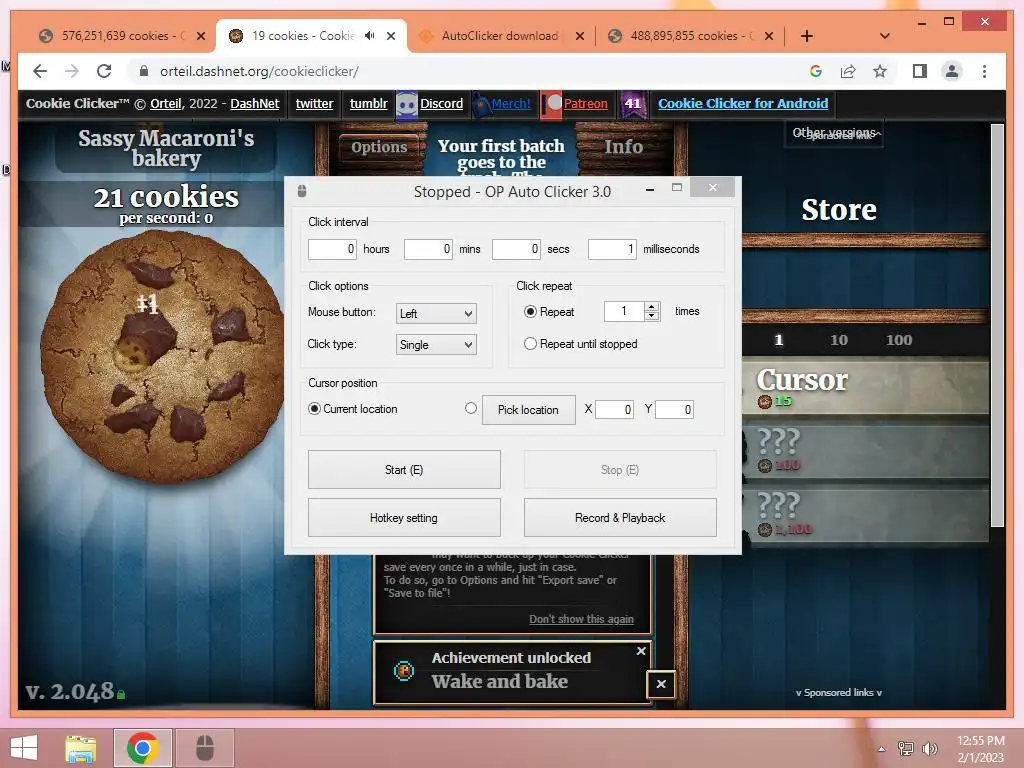Click the network tray icon
The height and width of the screenshot is (768, 1024).
pos(906,749)
